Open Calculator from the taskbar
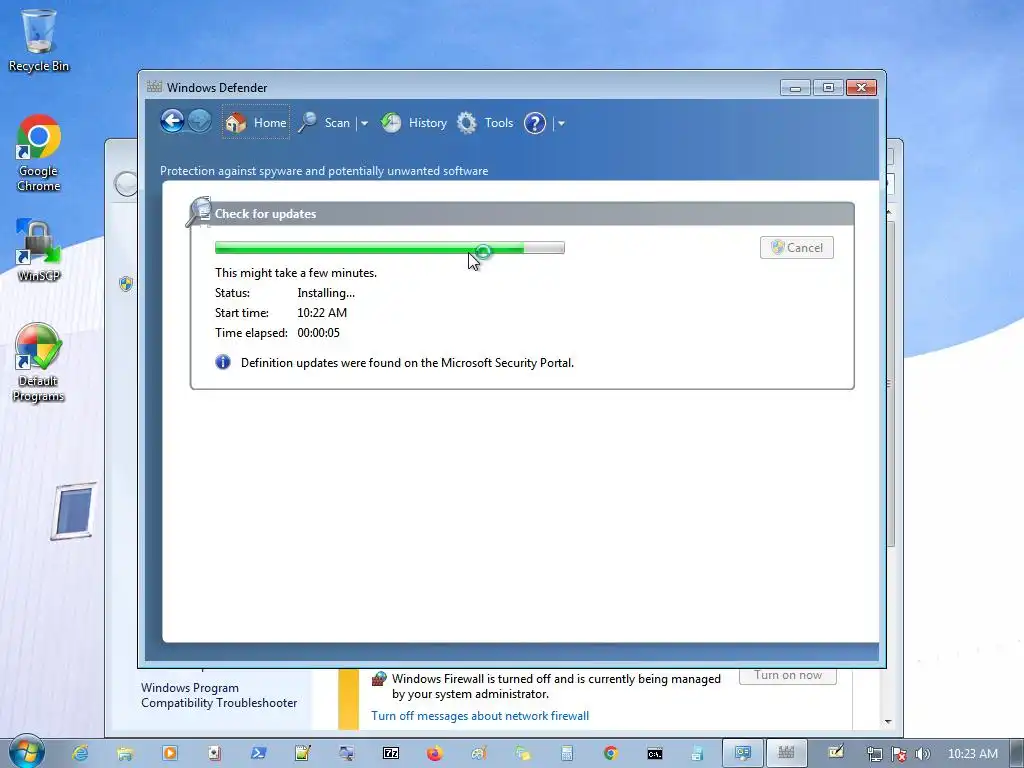Screen dimensions: 1024x768 point(567,753)
